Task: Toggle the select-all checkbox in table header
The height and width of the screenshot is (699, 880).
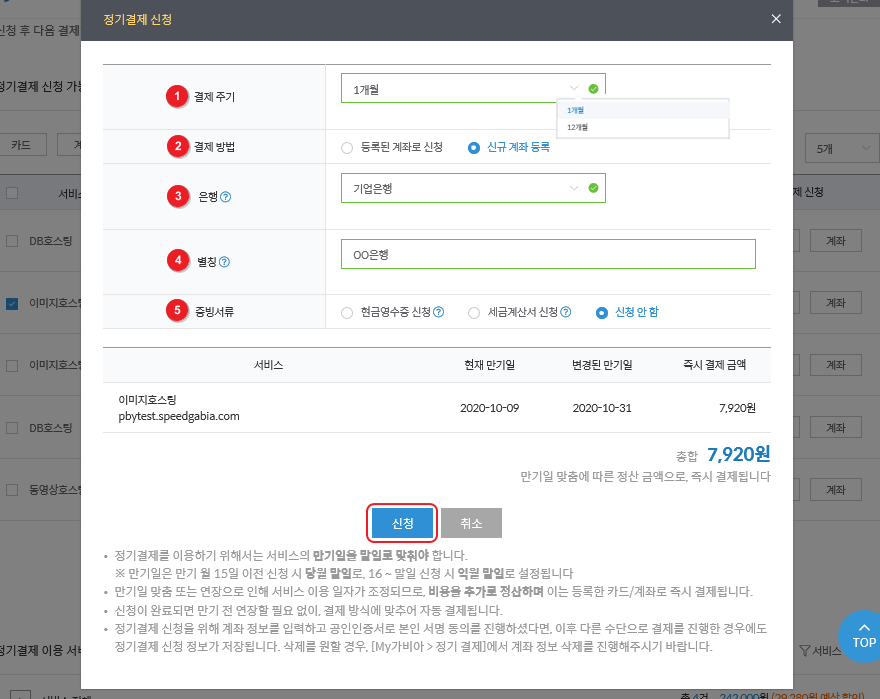Action: pos(12,193)
